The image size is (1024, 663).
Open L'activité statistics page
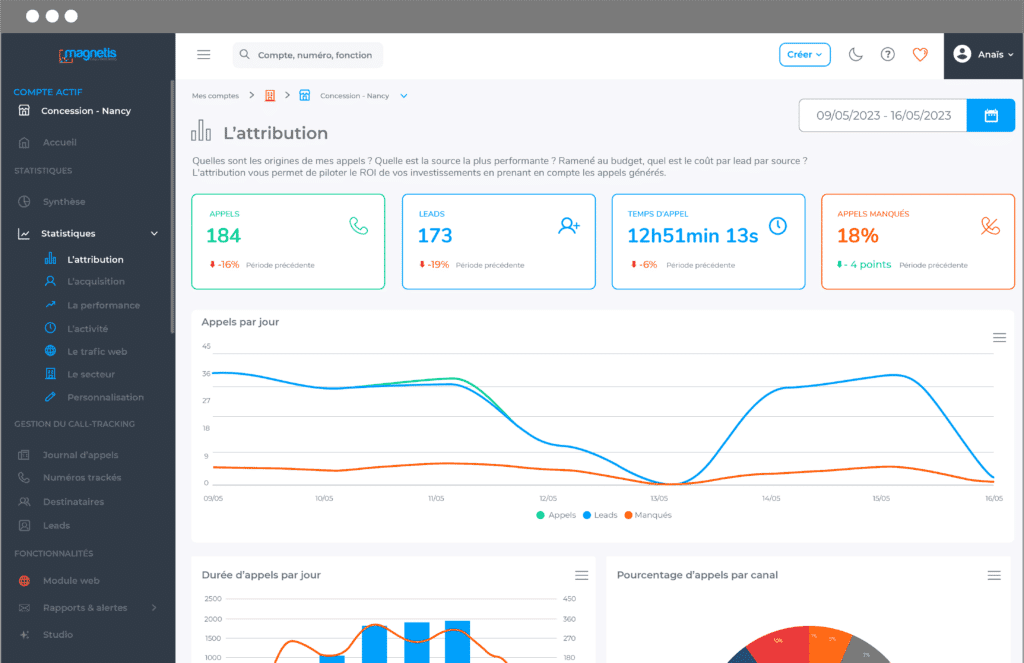[x=88, y=329]
